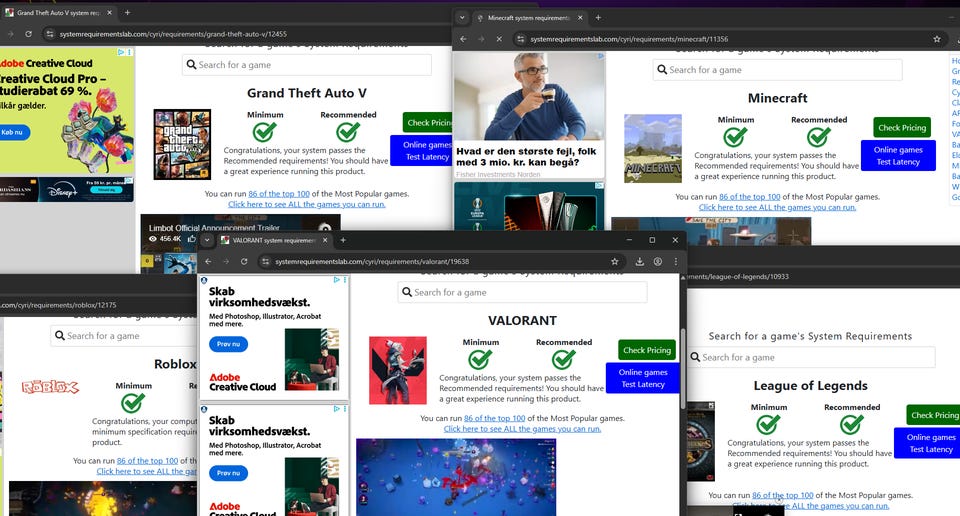Click the Roblox logo thumbnail

[x=50, y=387]
